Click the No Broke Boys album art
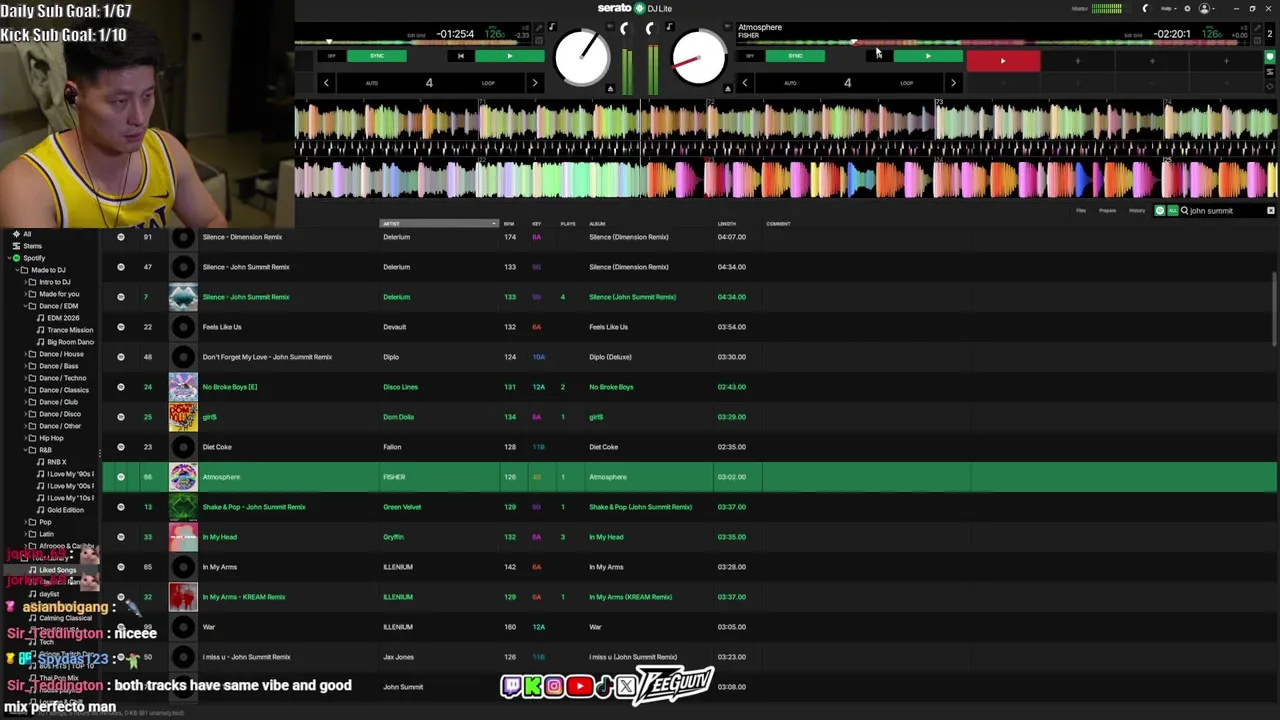Image resolution: width=1280 pixels, height=720 pixels. (183, 387)
